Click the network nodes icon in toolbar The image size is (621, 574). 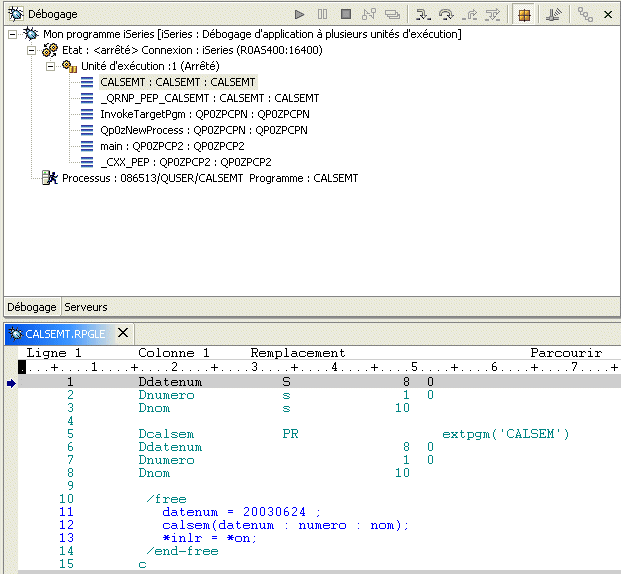(x=585, y=15)
